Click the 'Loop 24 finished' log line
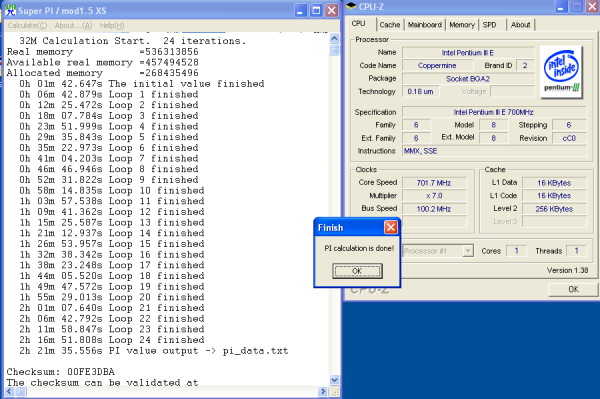 (112, 340)
